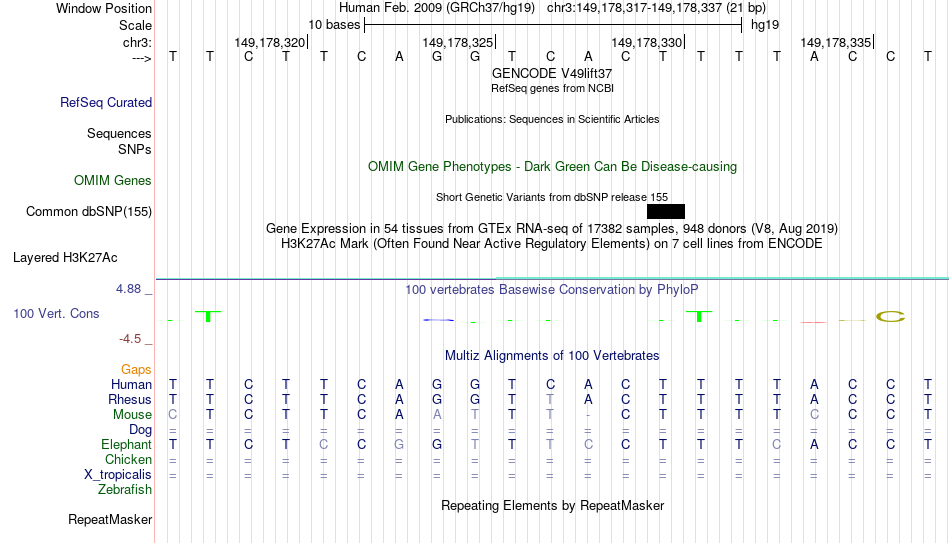Select the X_tropicalis species label

click(118, 475)
